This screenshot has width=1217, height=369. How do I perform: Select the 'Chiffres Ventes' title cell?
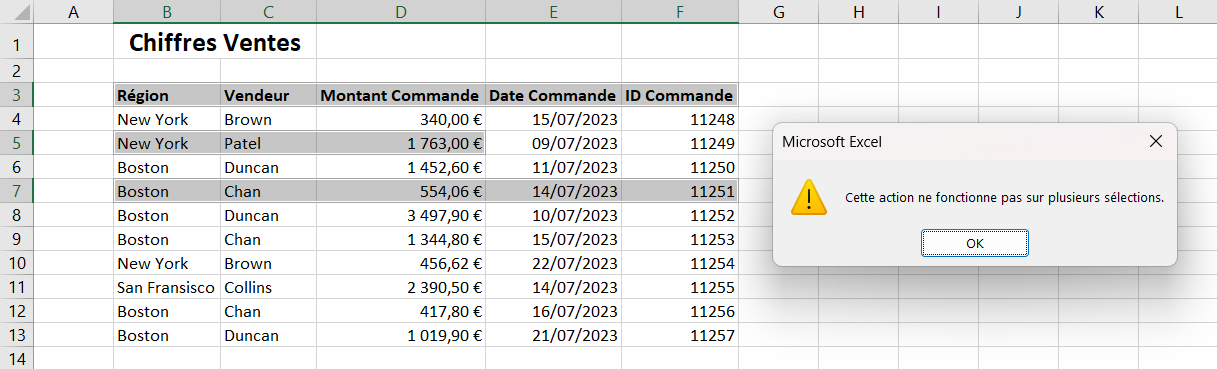click(x=215, y=43)
